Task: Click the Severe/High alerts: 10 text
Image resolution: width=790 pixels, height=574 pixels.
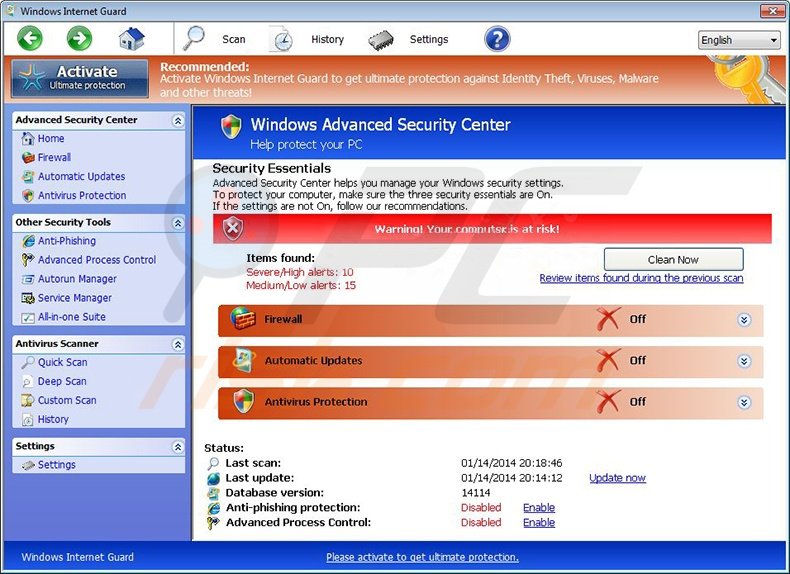Action: pos(300,272)
